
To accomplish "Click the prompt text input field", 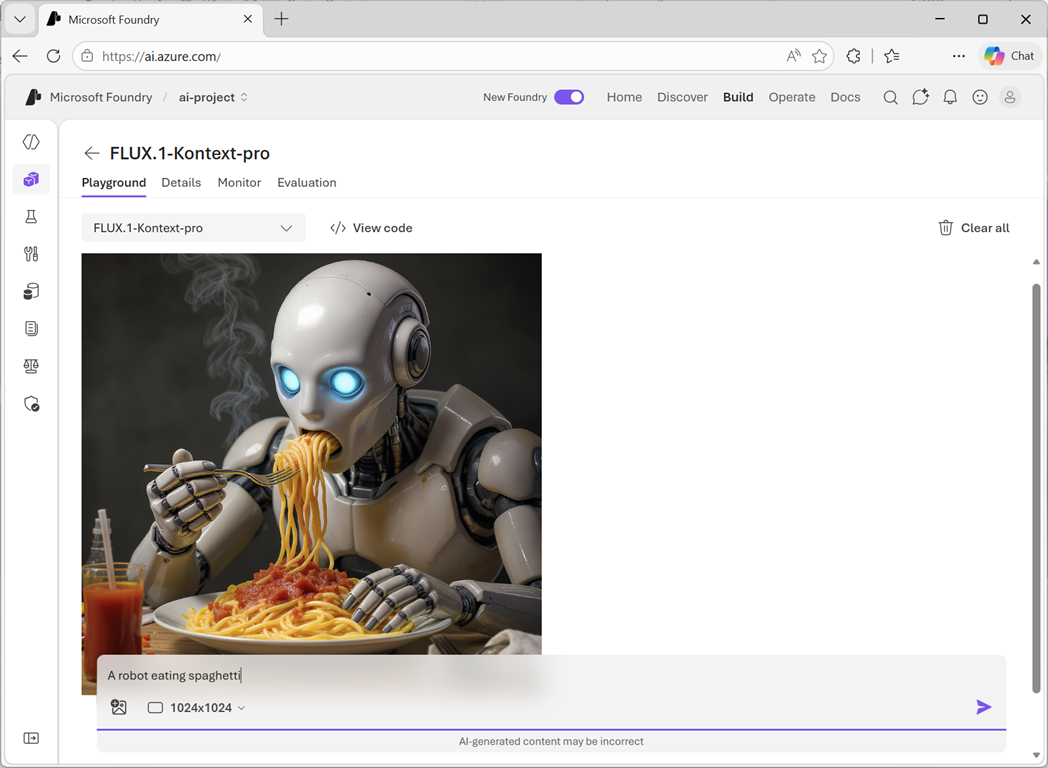I will click(551, 676).
